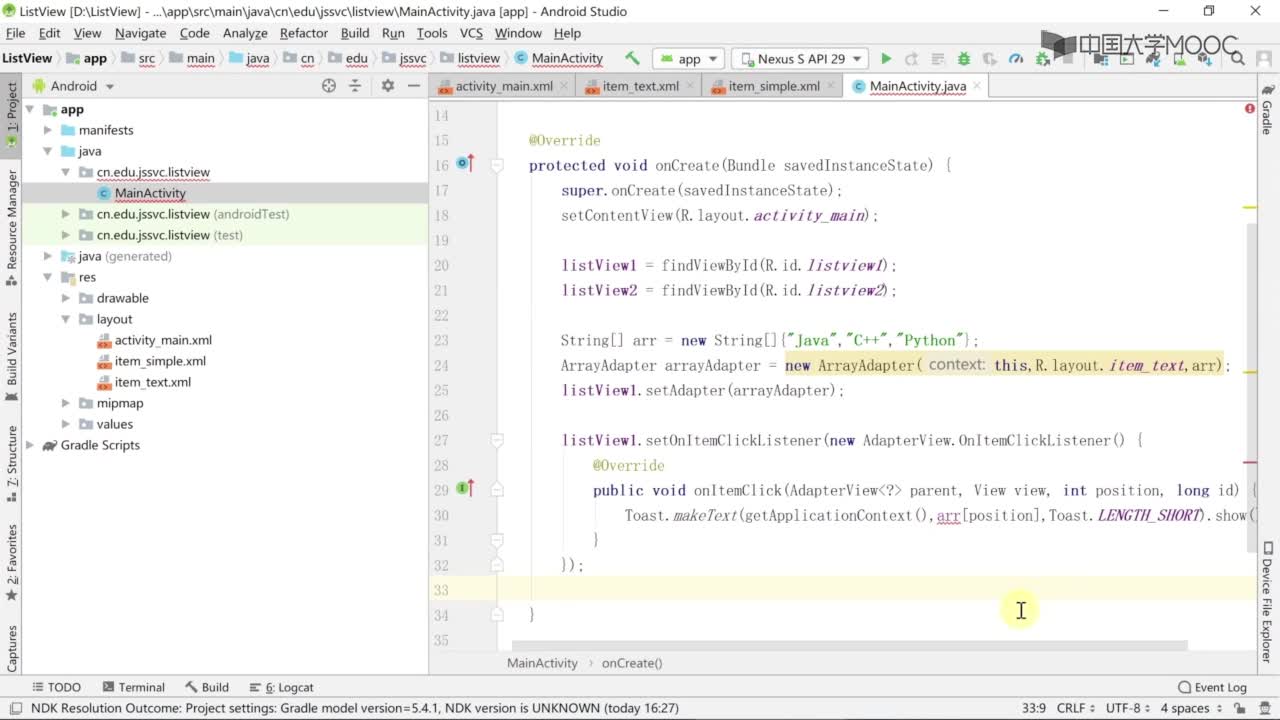Click Collapse All icon in Project panel
Image resolution: width=1280 pixels, height=720 pixels.
[355, 86]
